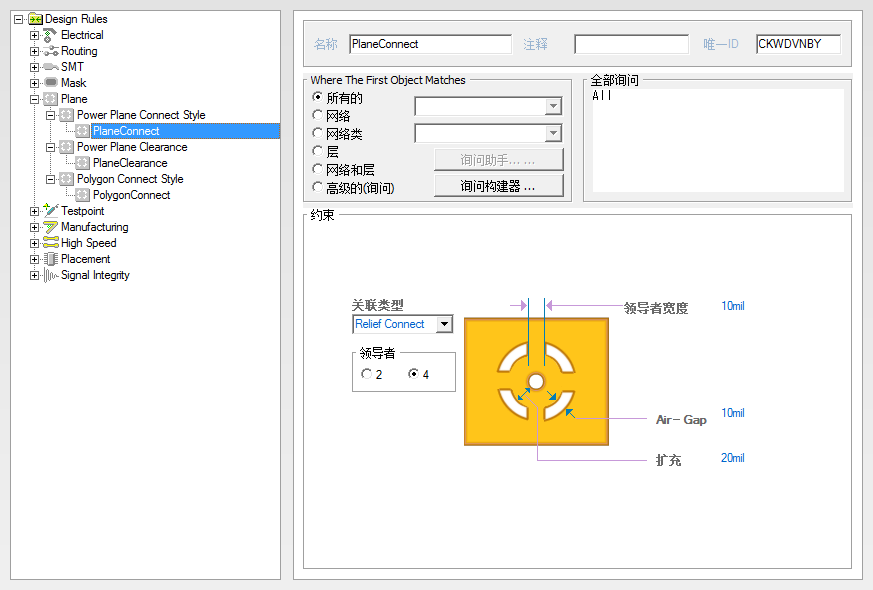Click the 名称 input field
Screen dimensions: 873x590
[x=430, y=44]
